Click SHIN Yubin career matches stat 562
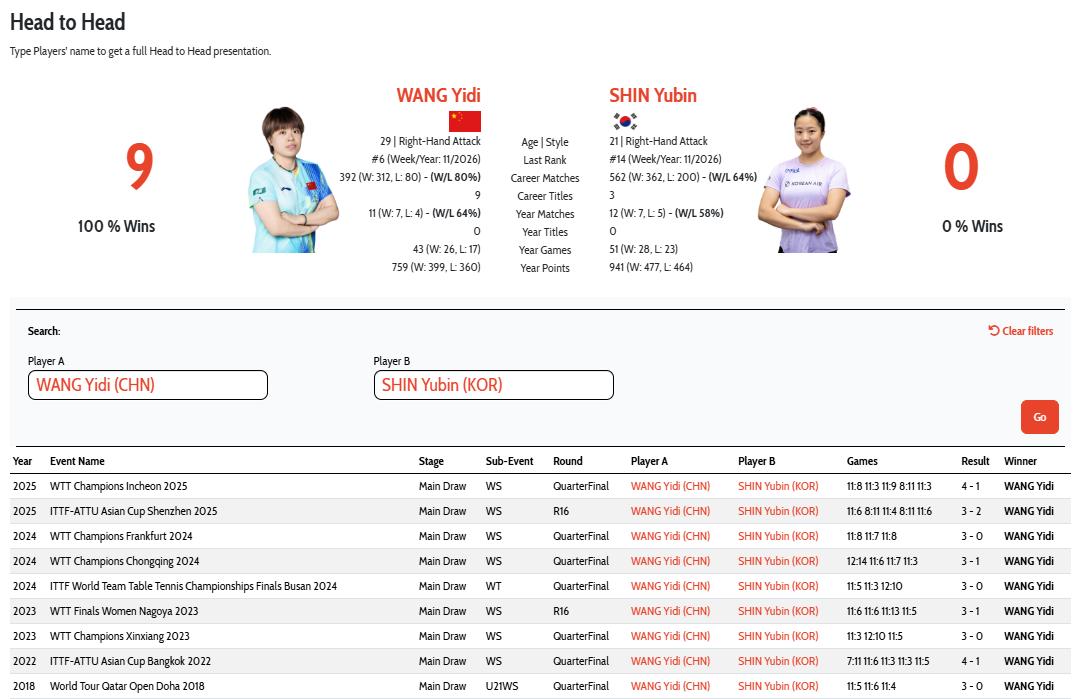 pyautogui.click(x=683, y=178)
